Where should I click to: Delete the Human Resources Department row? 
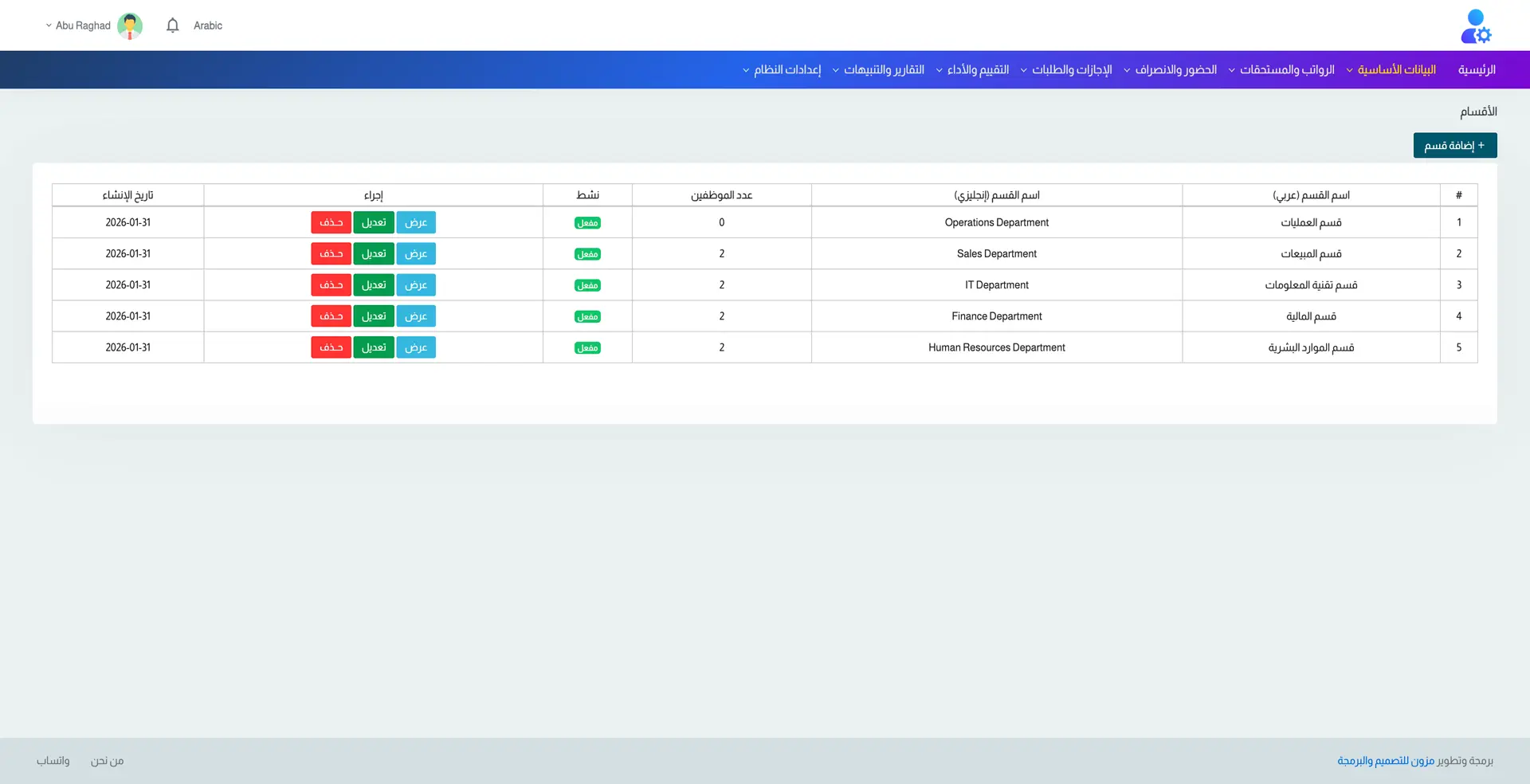pyautogui.click(x=331, y=348)
